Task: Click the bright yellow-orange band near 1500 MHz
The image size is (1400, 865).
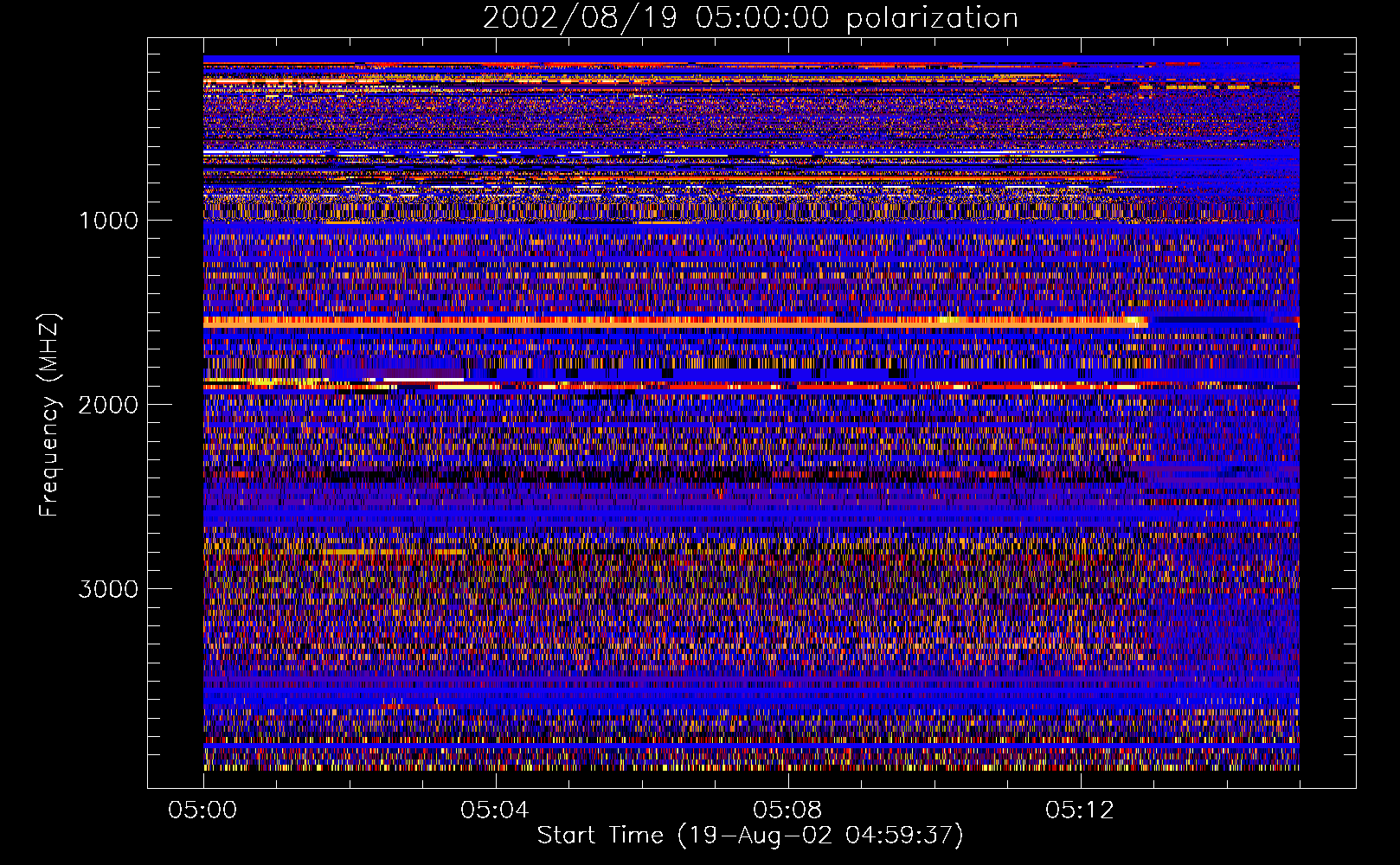Action: 675,322
